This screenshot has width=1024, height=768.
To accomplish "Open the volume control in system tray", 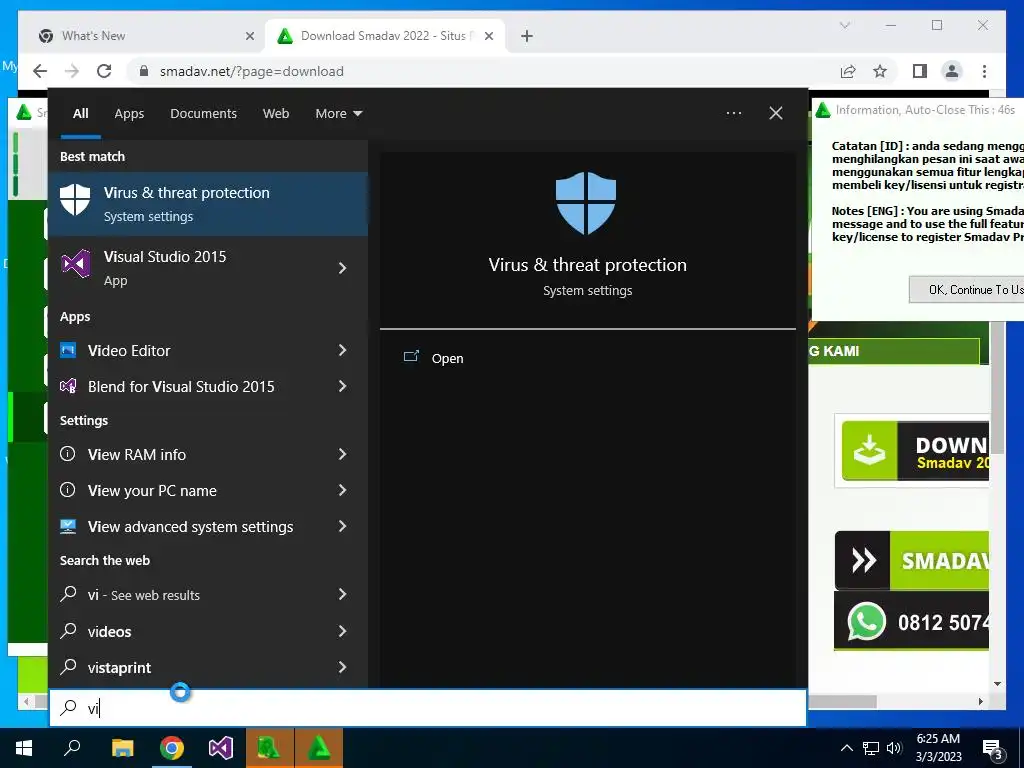I will [x=894, y=748].
